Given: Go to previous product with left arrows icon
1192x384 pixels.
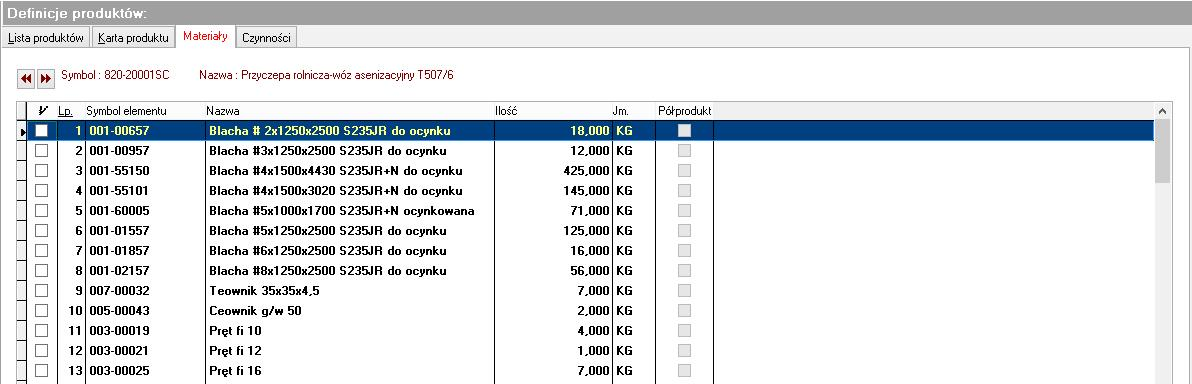Looking at the screenshot, I should [27, 78].
